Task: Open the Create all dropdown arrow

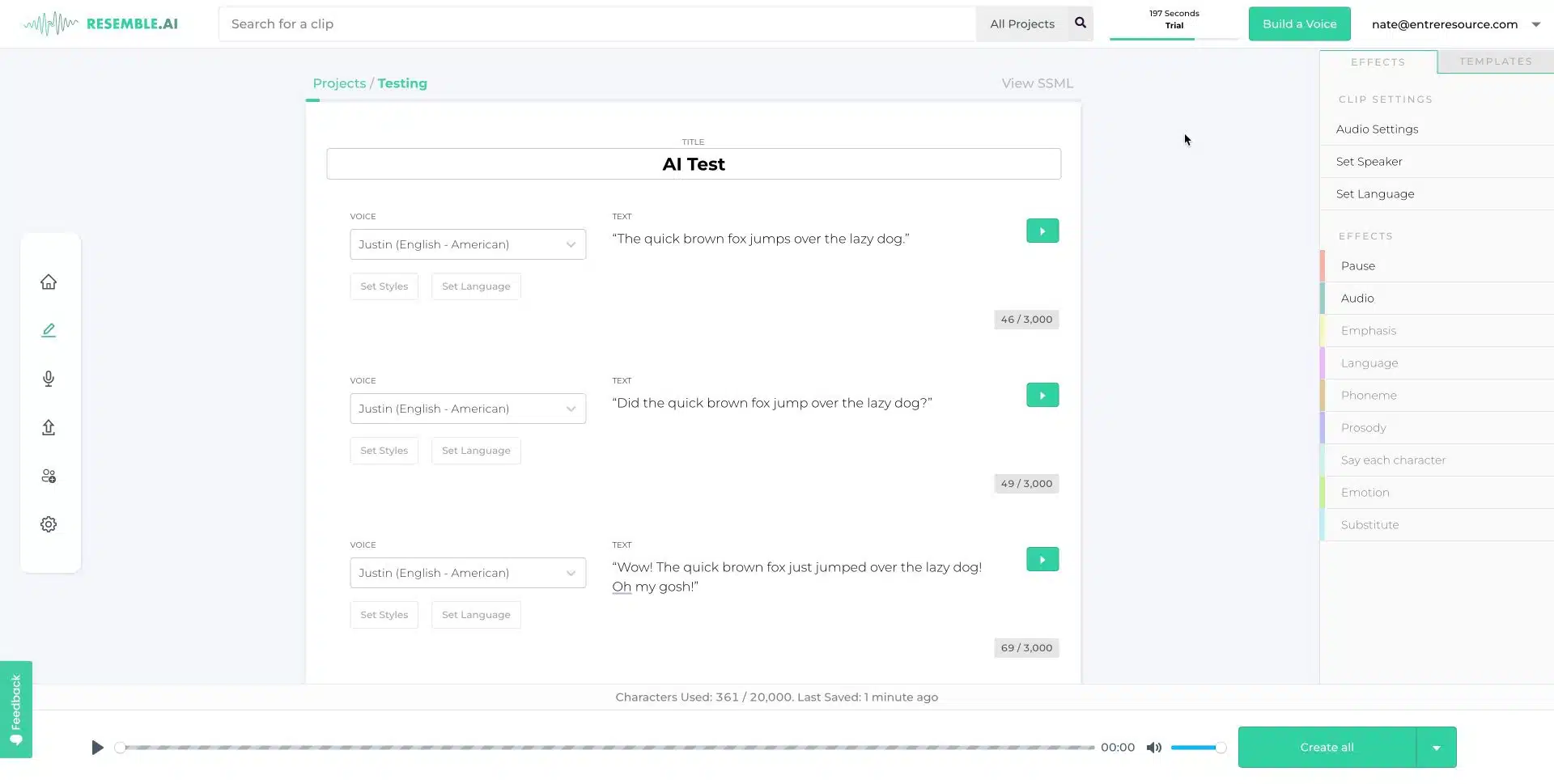Action: [1437, 748]
